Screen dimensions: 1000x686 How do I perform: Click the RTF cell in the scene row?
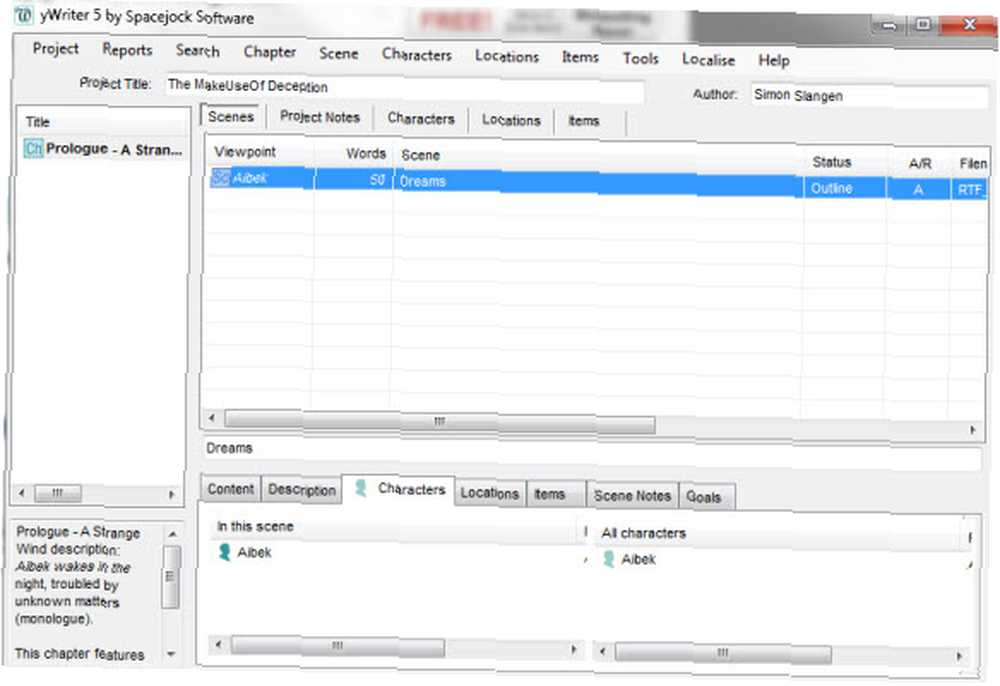[969, 190]
